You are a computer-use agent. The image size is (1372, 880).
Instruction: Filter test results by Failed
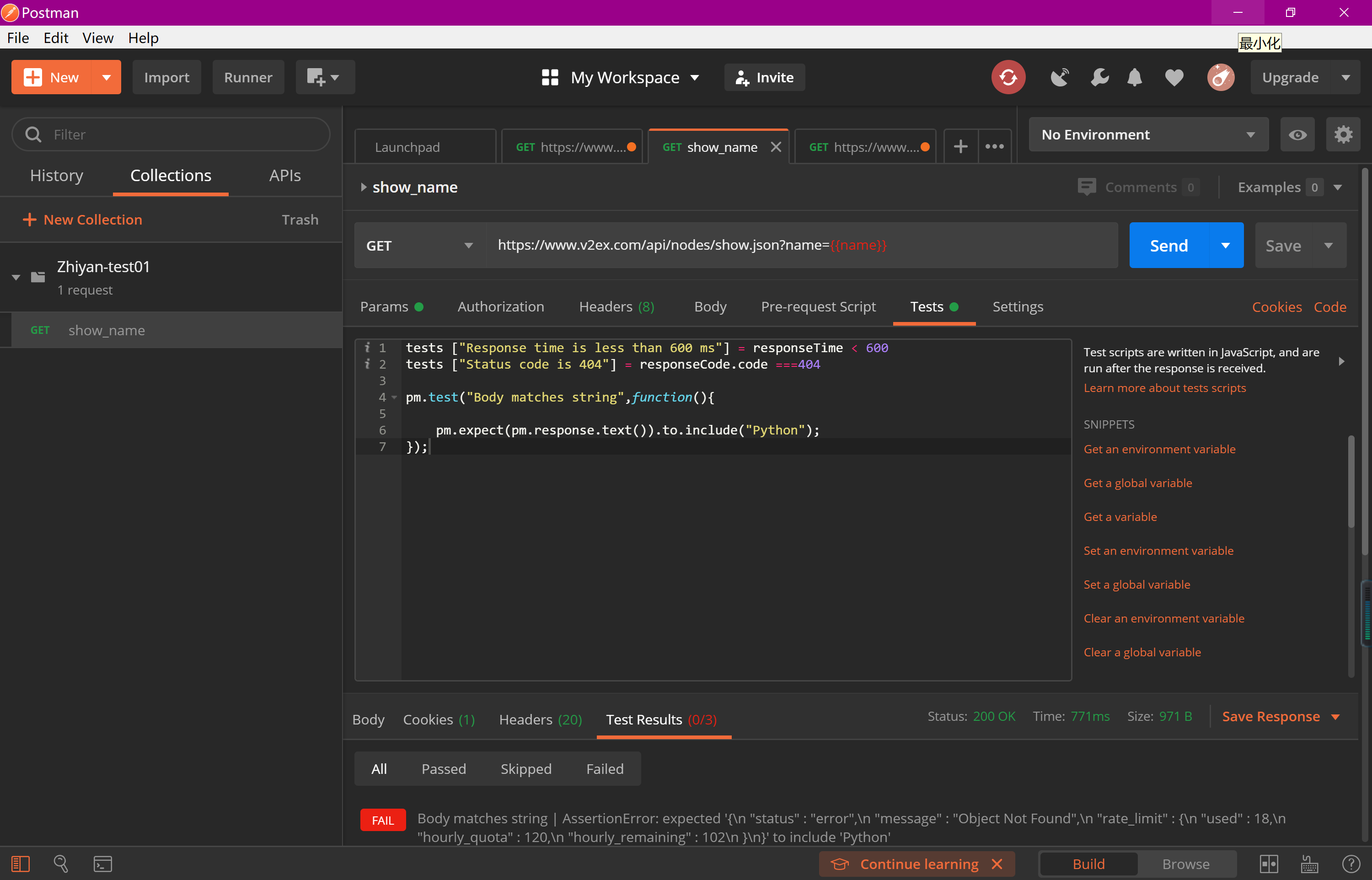pyautogui.click(x=605, y=768)
